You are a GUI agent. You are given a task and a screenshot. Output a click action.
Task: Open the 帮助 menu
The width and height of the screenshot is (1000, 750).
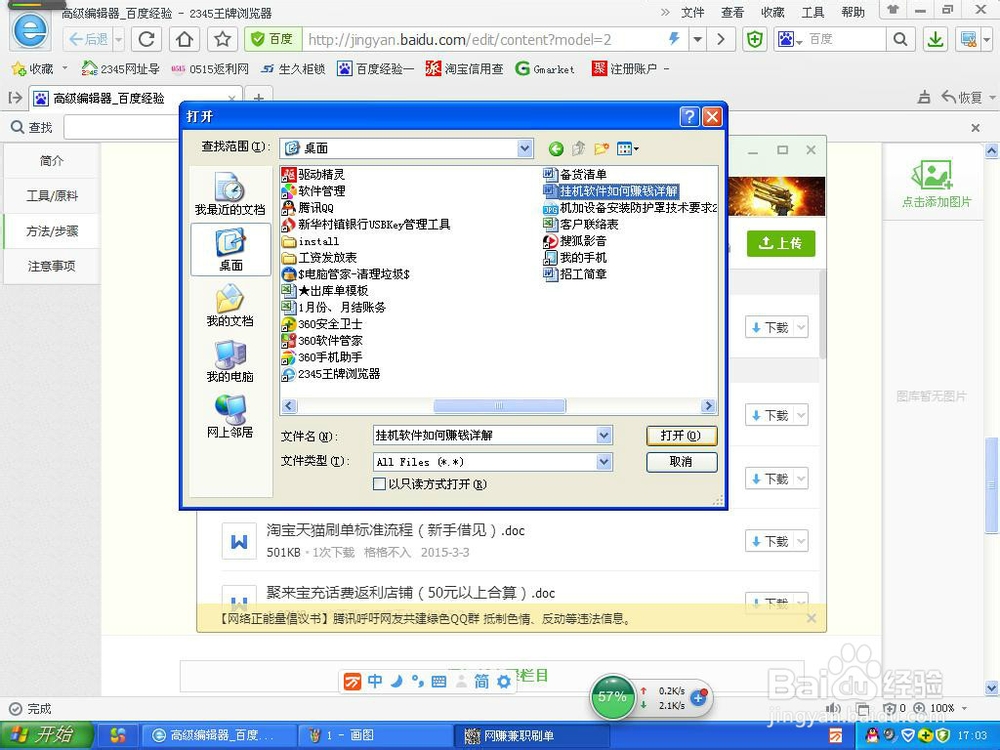pos(853,12)
